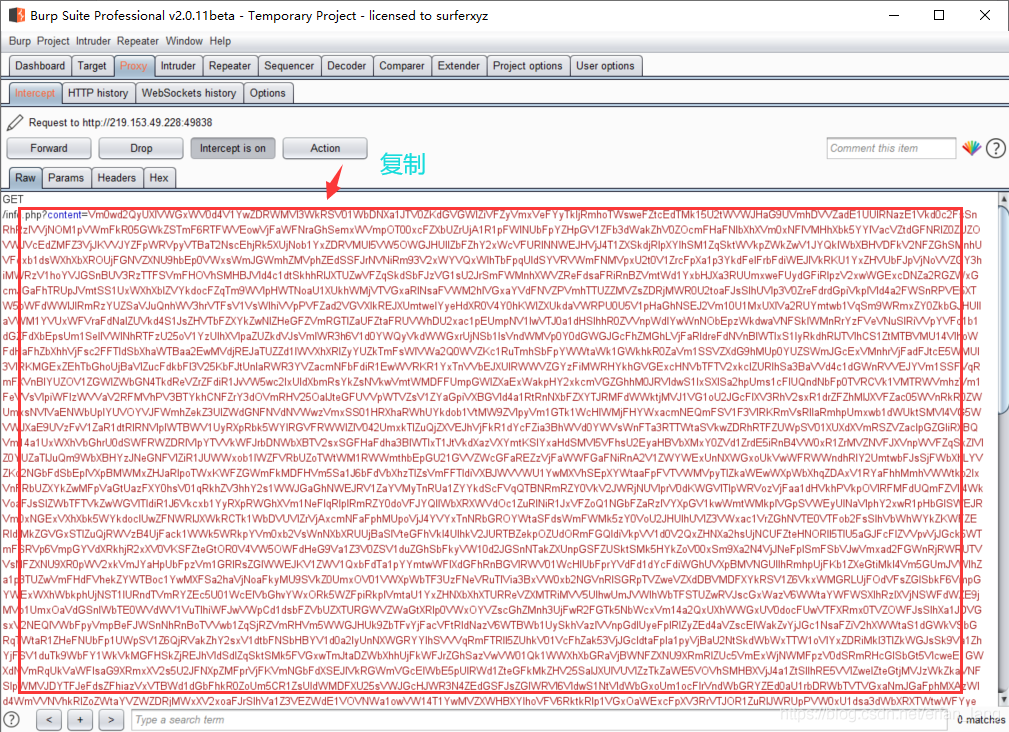
Task: Maximize the Burp Suite window
Action: (939, 15)
